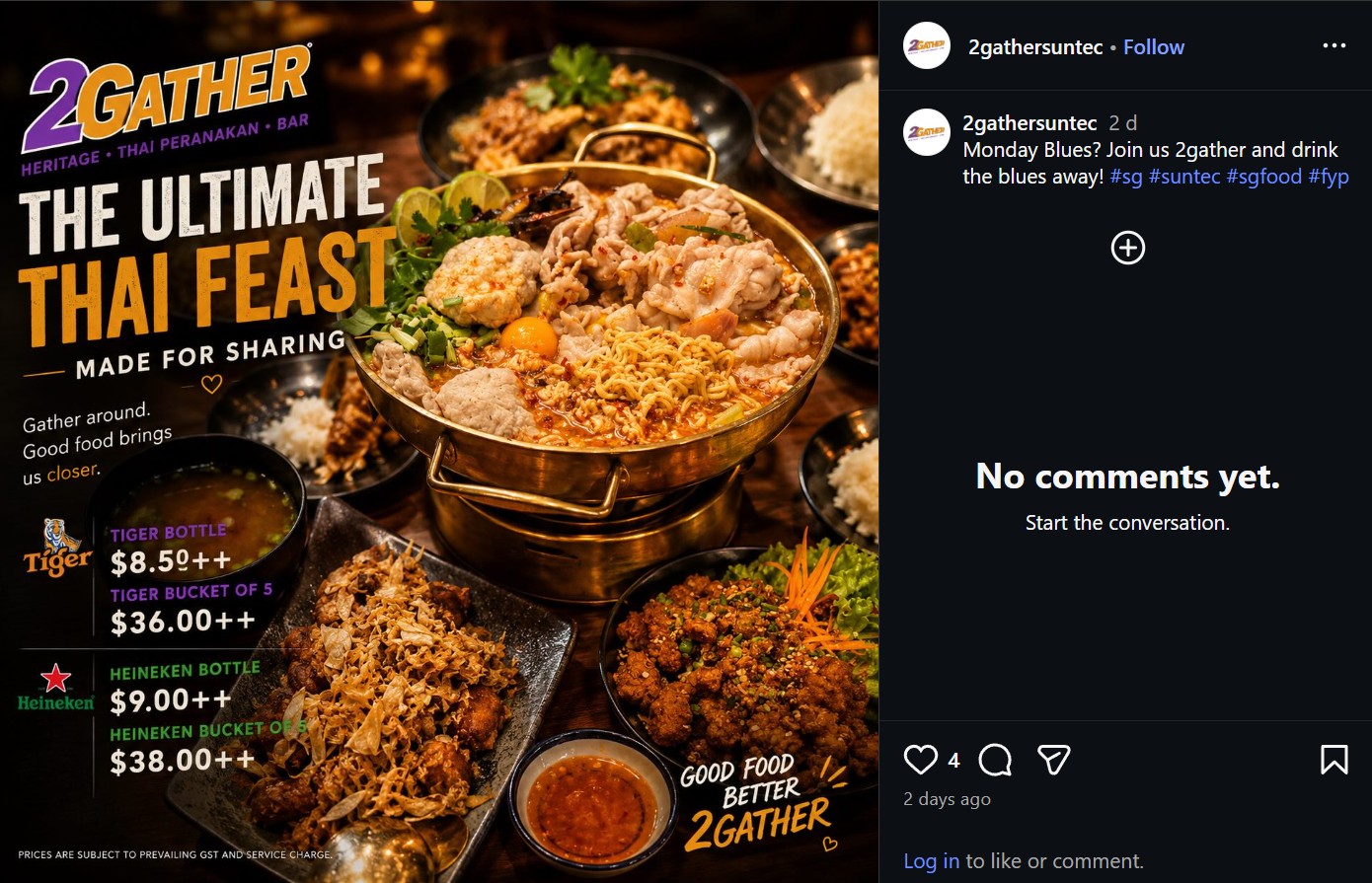Open the #fyp hashtag
Screen dimensions: 1372x883
[x=1329, y=177]
